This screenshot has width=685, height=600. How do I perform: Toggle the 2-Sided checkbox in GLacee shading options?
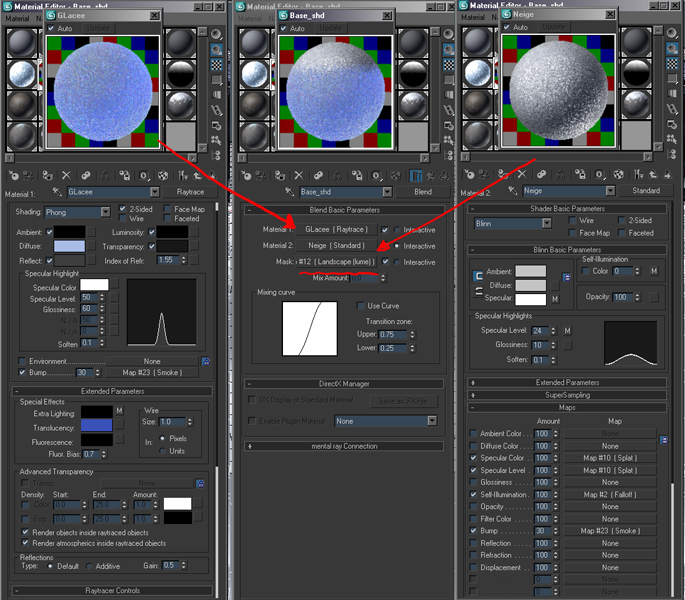pos(122,210)
